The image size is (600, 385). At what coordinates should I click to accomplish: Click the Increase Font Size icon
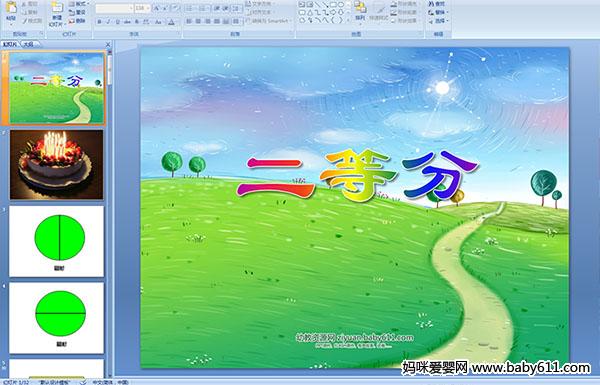(157, 8)
